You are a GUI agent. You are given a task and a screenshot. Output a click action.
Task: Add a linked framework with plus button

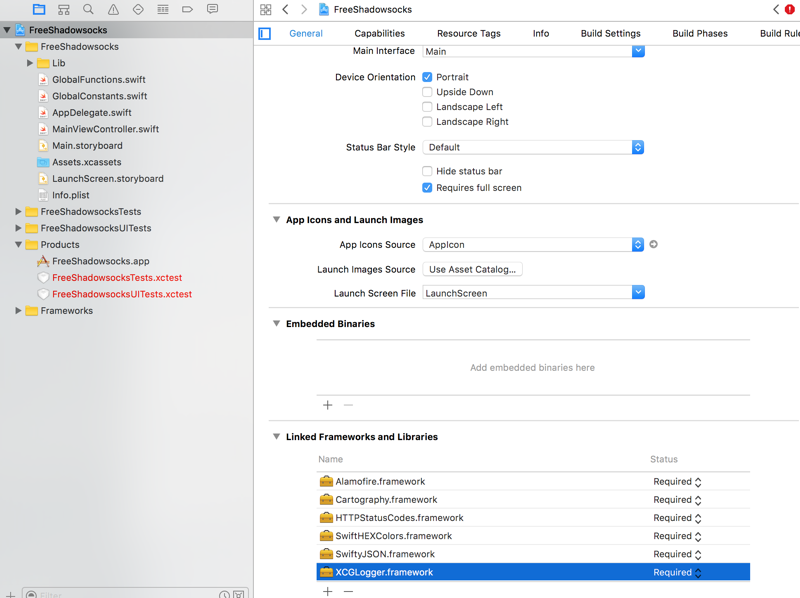click(328, 591)
